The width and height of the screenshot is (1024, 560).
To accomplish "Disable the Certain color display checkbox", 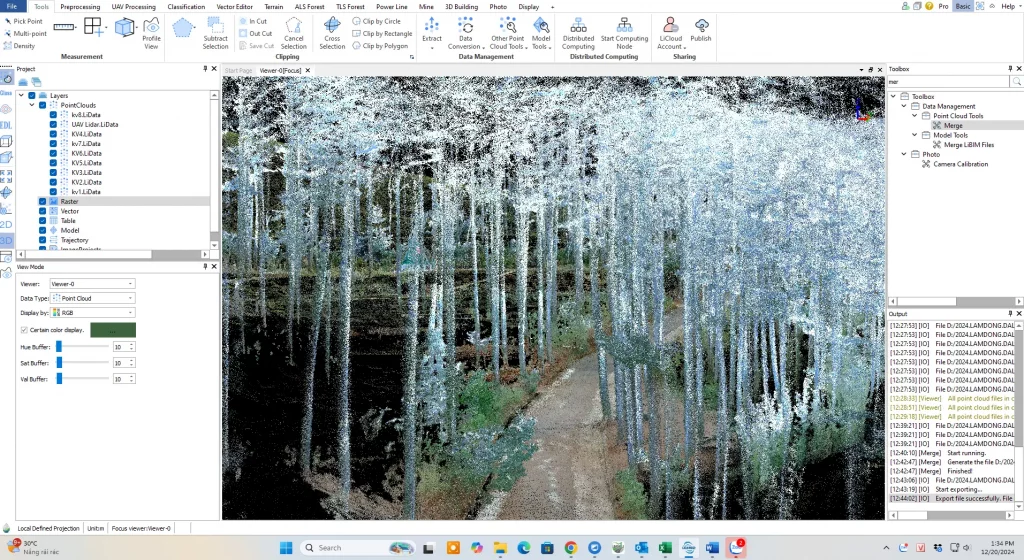I will tap(24, 329).
